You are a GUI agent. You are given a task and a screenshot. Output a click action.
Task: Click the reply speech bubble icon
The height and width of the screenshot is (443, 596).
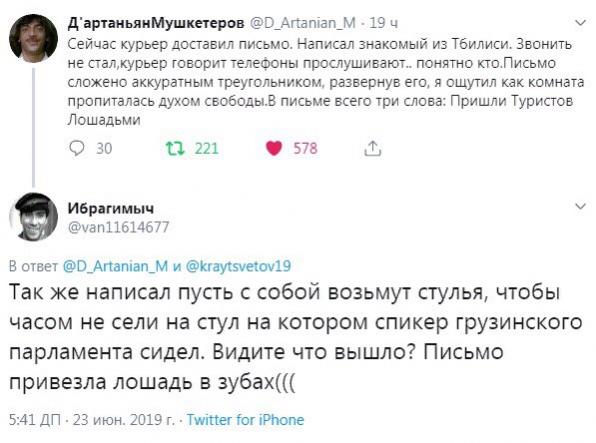coord(77,148)
